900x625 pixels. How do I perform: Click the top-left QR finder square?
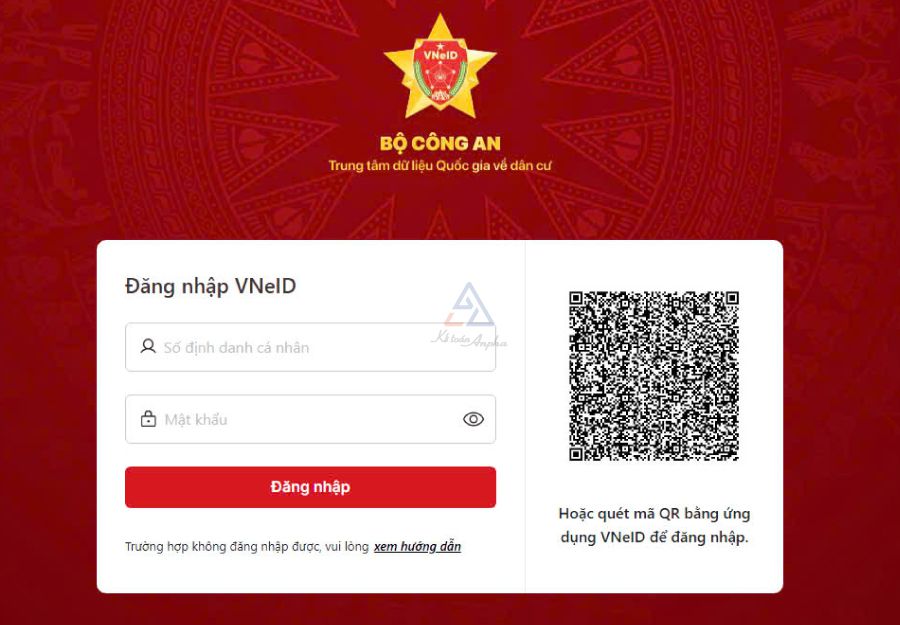[576, 298]
